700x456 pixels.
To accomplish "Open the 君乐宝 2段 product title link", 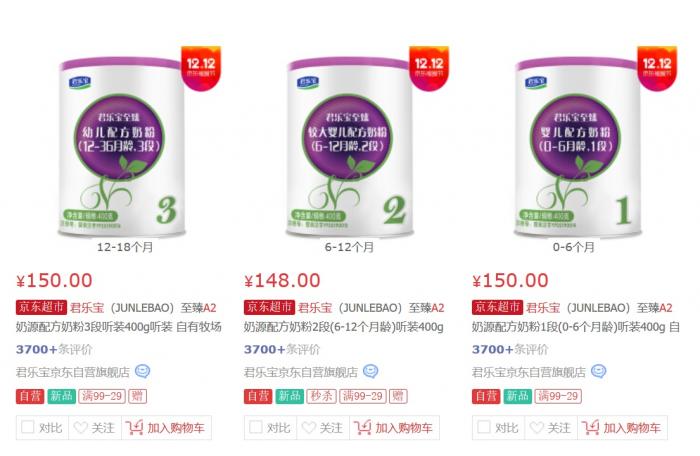I will pos(344,318).
